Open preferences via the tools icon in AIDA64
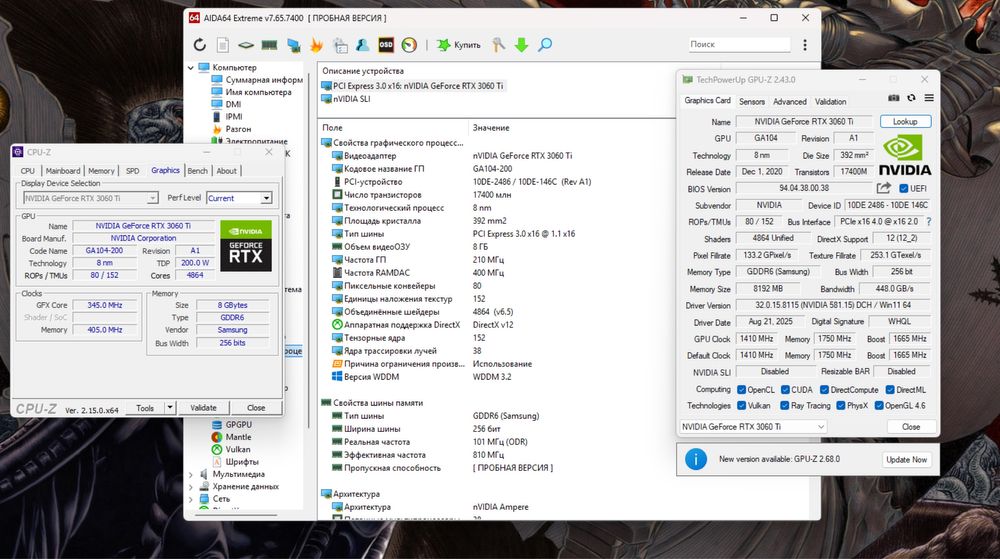The height and width of the screenshot is (559, 1000). 498,45
